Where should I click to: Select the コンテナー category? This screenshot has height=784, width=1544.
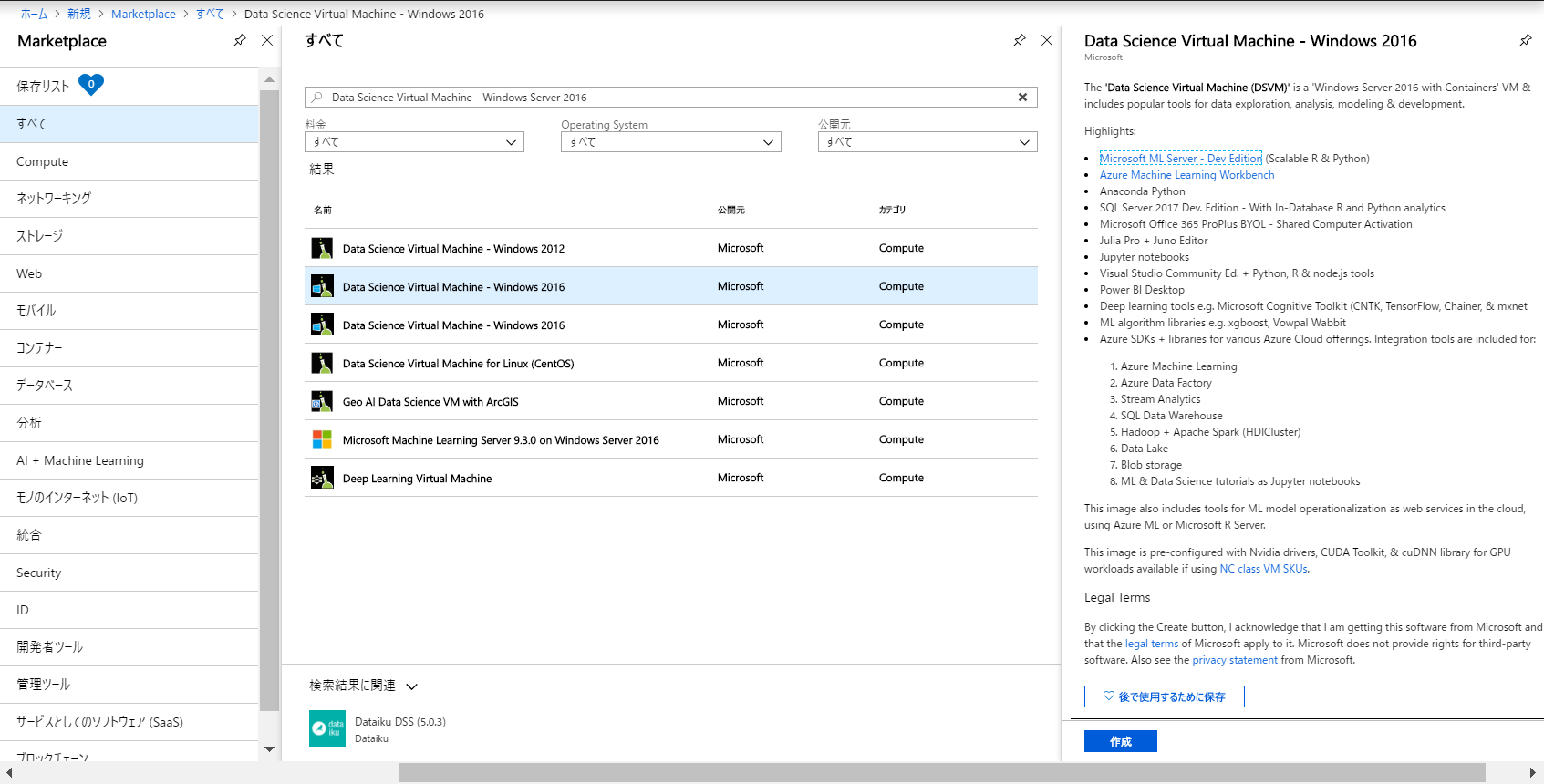(130, 348)
